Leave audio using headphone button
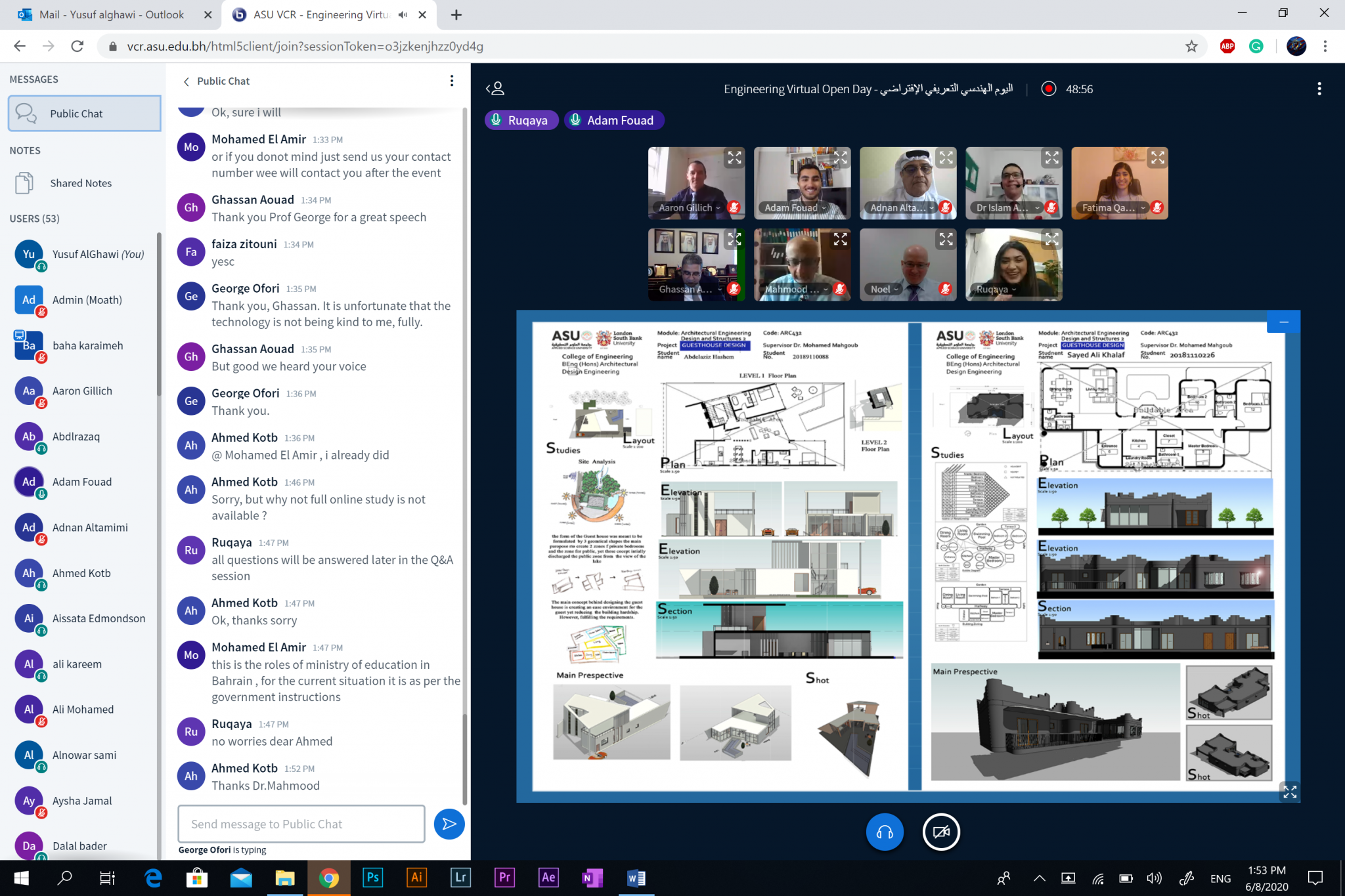The width and height of the screenshot is (1345, 896). coord(885,832)
